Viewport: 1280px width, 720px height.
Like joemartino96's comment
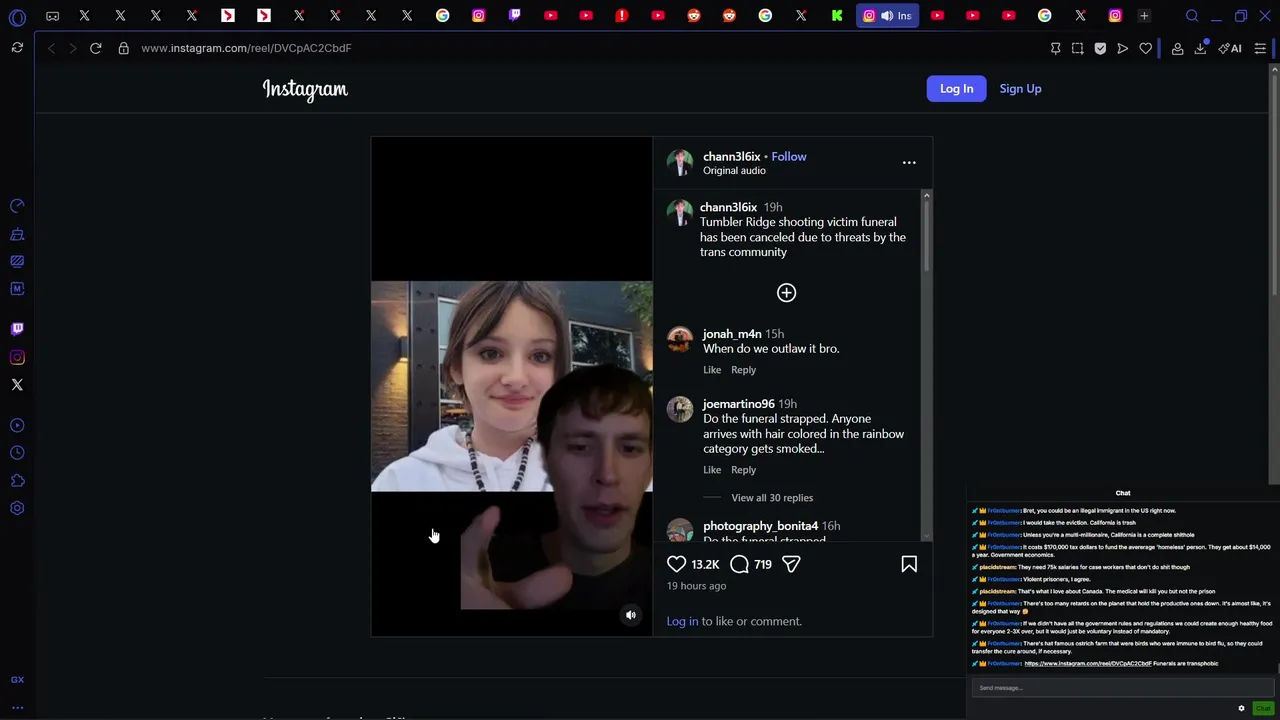pos(712,470)
